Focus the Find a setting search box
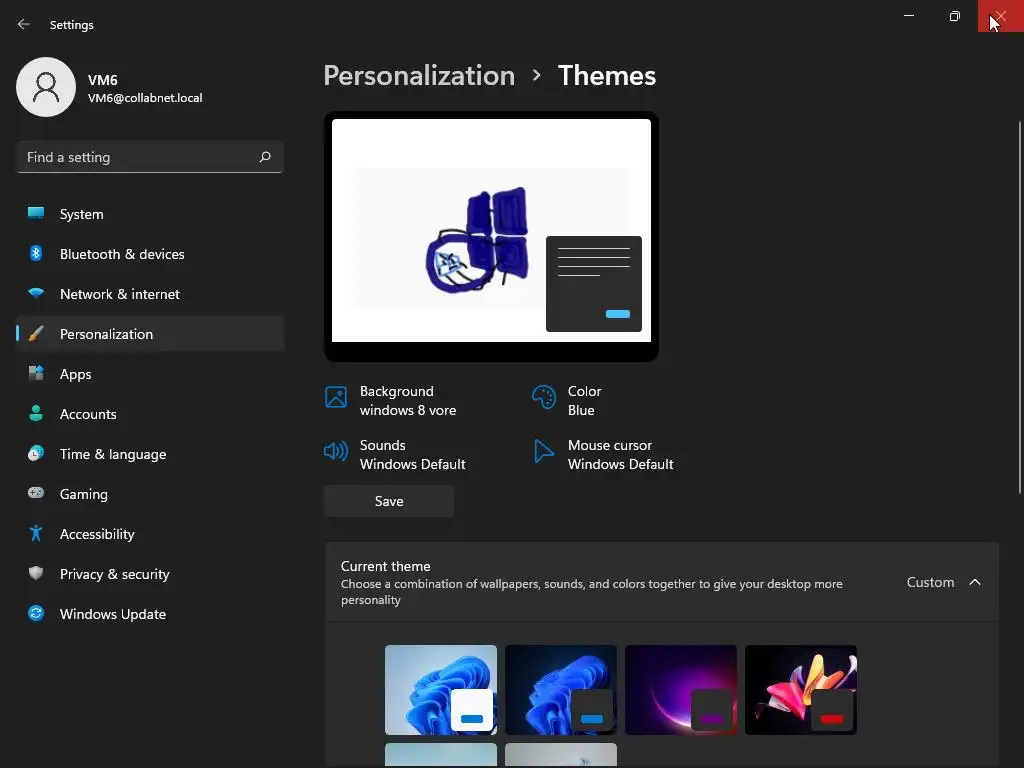Screen dimensions: 1024x768 [x=150, y=157]
